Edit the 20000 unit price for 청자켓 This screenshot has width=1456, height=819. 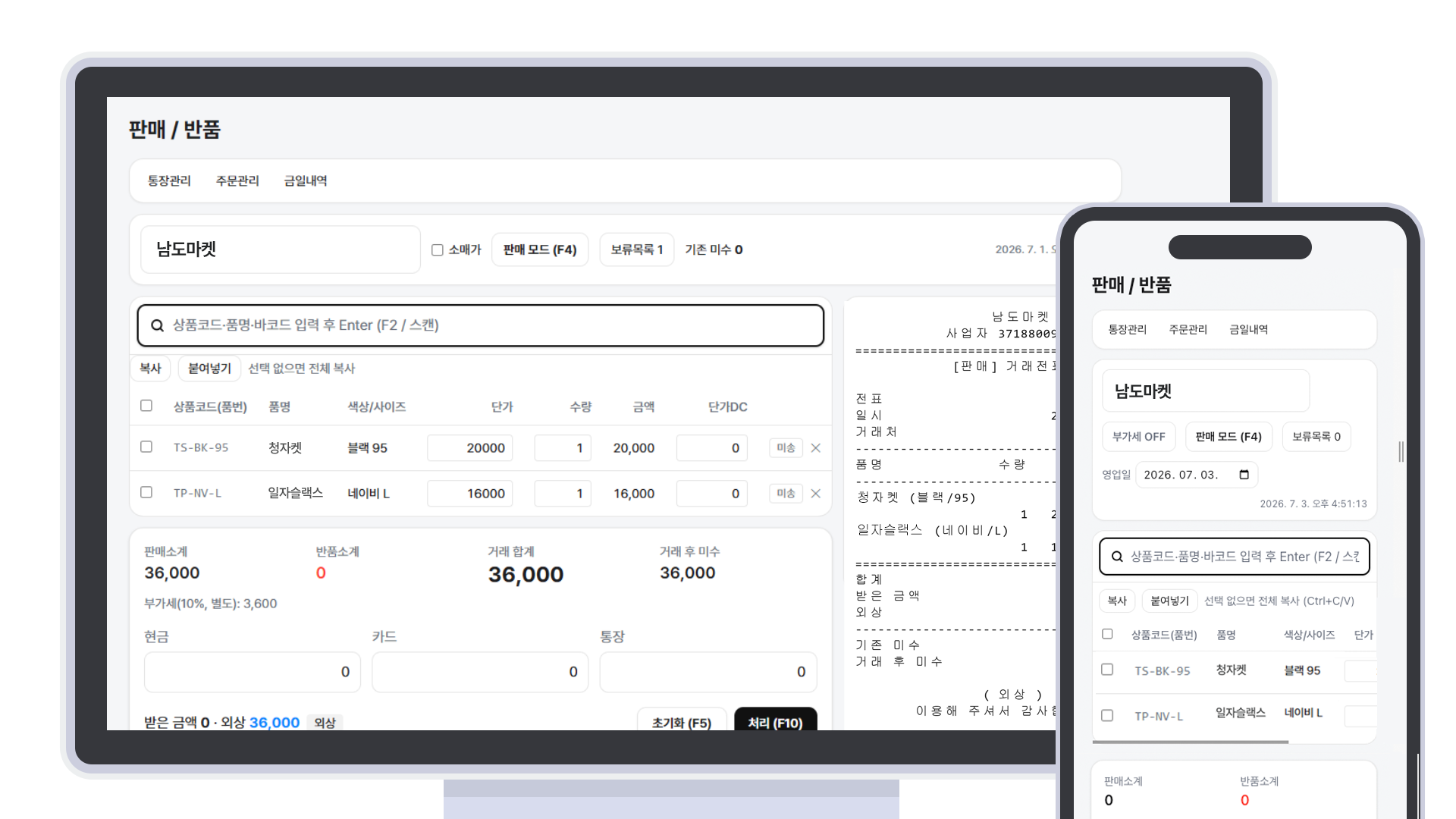click(x=470, y=448)
